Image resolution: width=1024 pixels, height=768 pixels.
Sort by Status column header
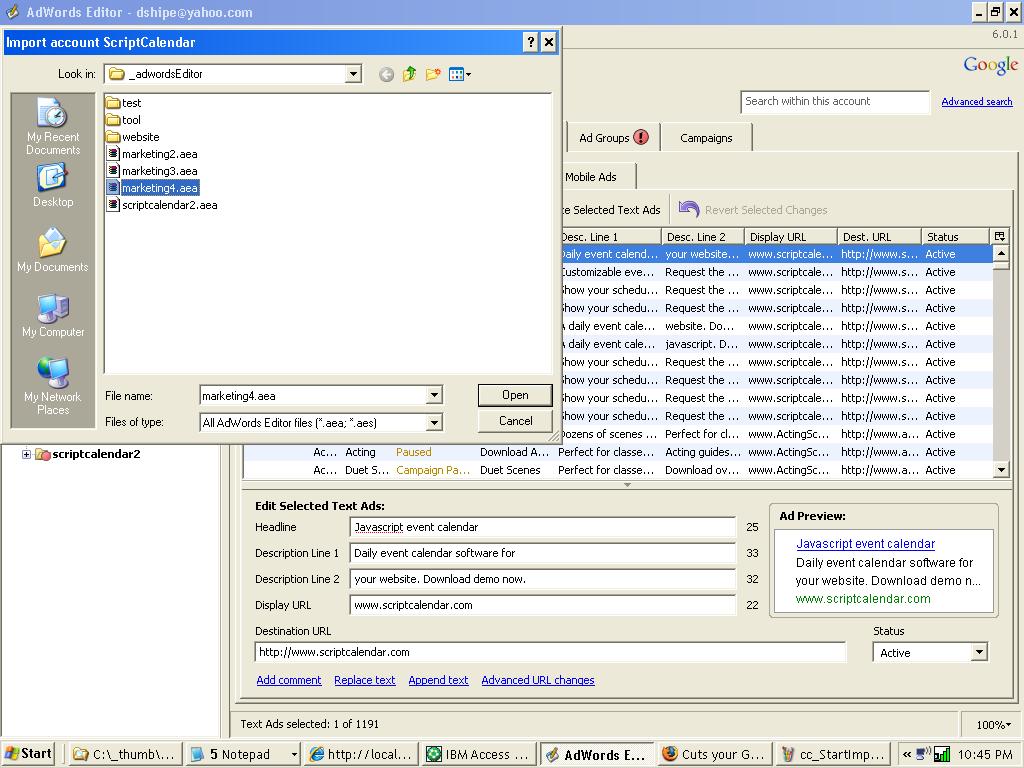[x=956, y=236]
